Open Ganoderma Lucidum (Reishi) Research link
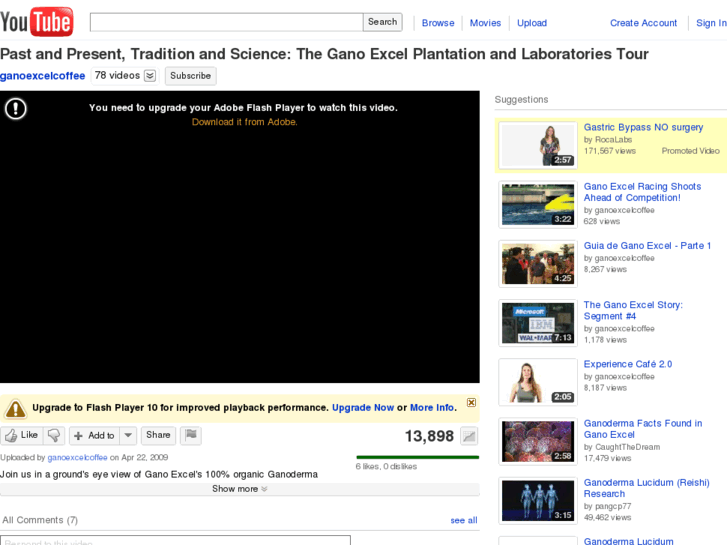 point(646,488)
